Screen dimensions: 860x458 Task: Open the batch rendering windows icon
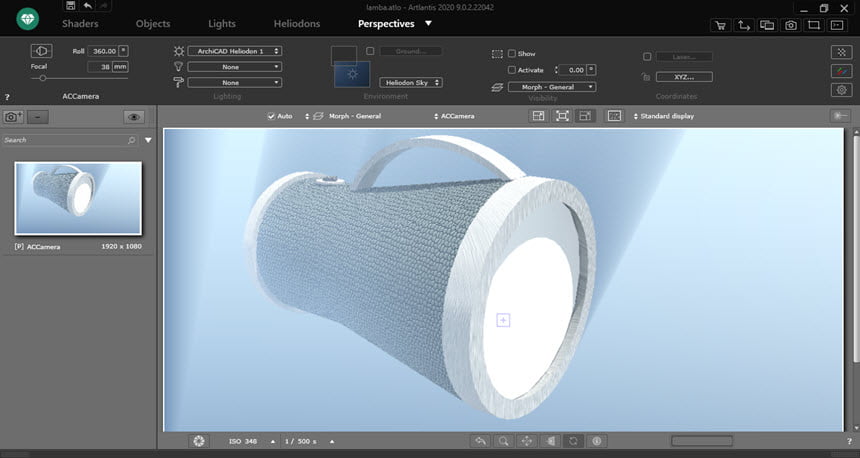click(x=767, y=25)
